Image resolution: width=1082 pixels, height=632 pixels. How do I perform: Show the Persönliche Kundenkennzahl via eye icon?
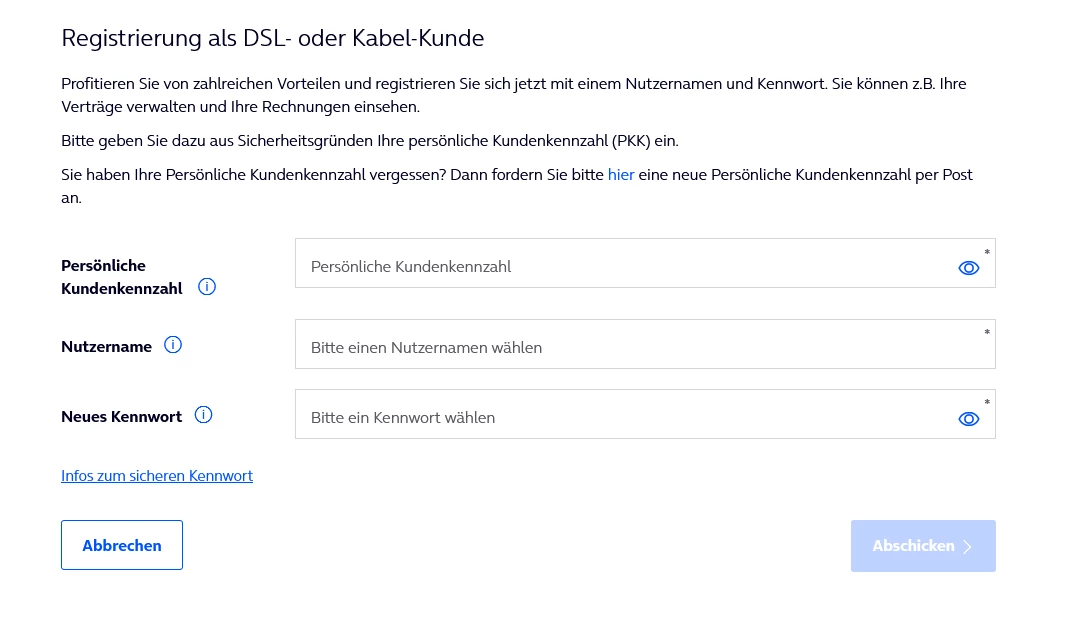pos(968,268)
